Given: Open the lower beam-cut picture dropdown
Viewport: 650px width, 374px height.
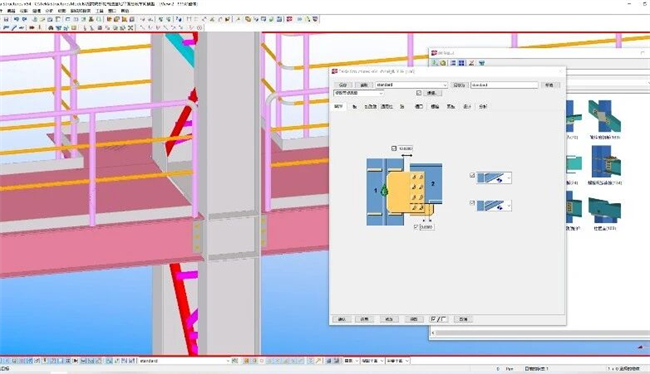Looking at the screenshot, I should pos(494,205).
